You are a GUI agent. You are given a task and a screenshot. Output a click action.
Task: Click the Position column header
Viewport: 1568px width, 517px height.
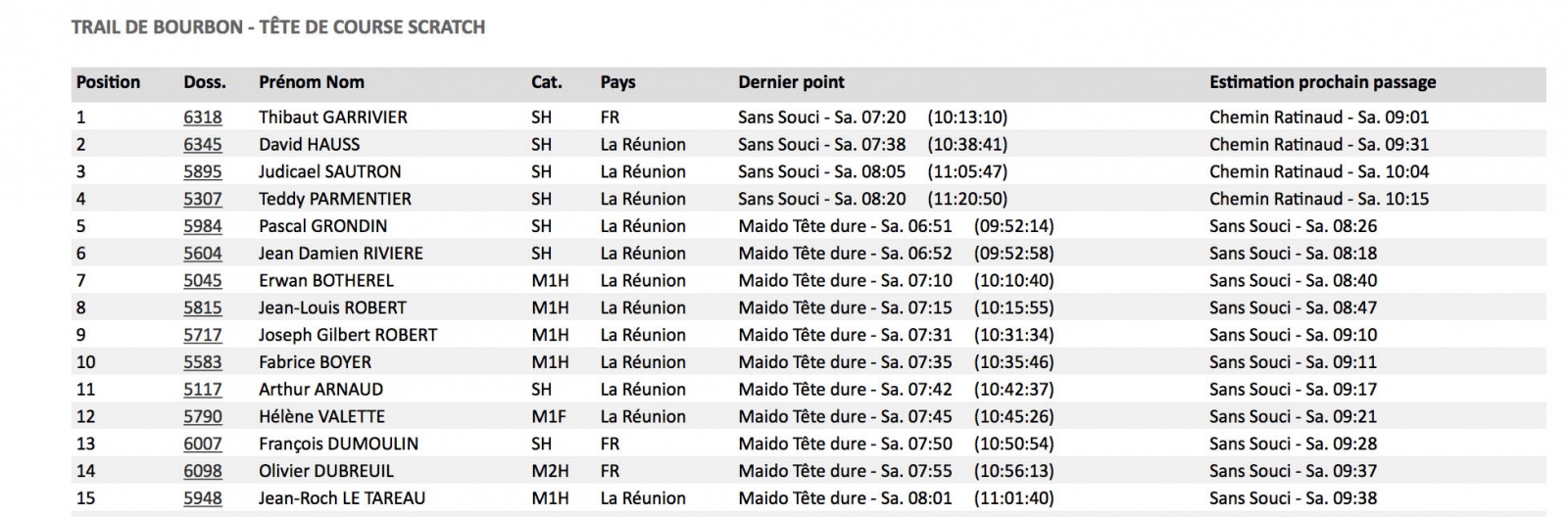109,82
